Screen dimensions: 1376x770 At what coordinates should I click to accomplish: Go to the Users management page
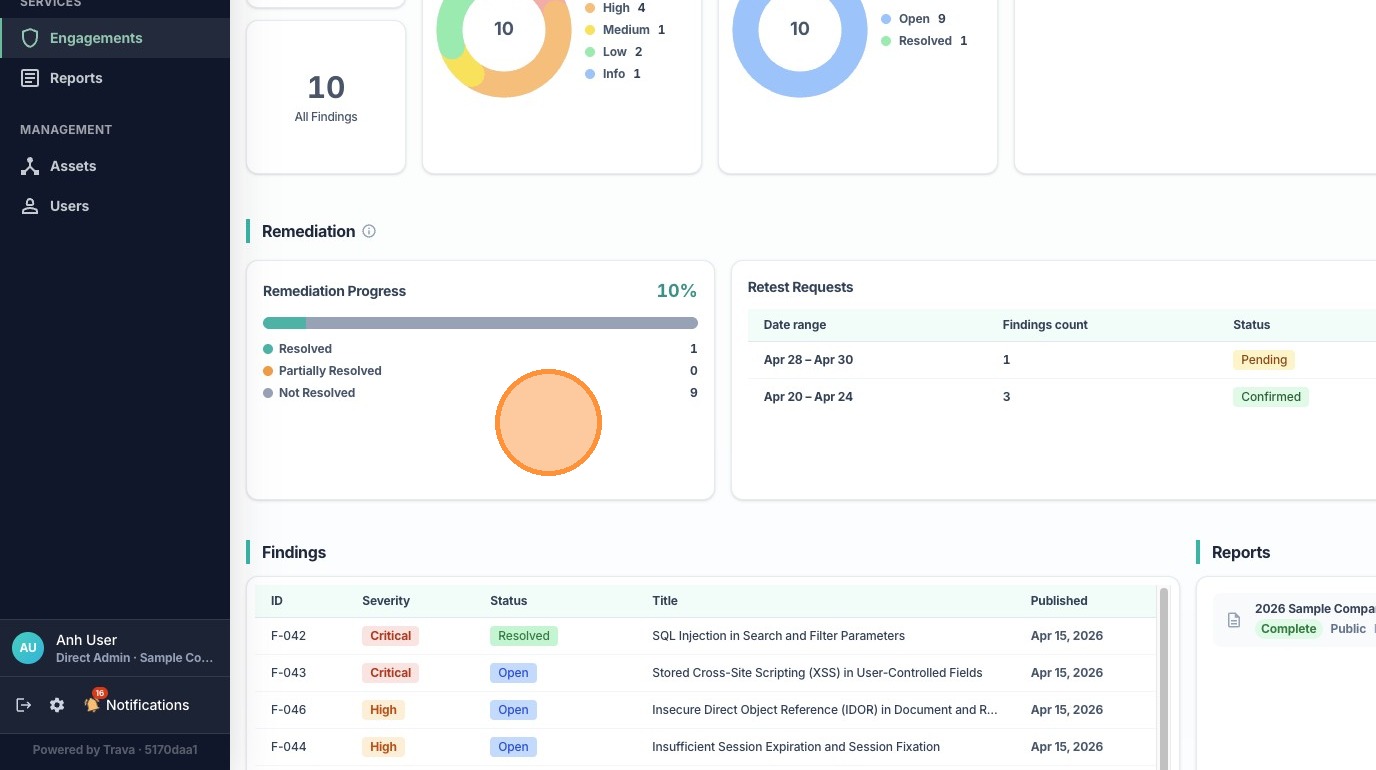pyautogui.click(x=69, y=206)
